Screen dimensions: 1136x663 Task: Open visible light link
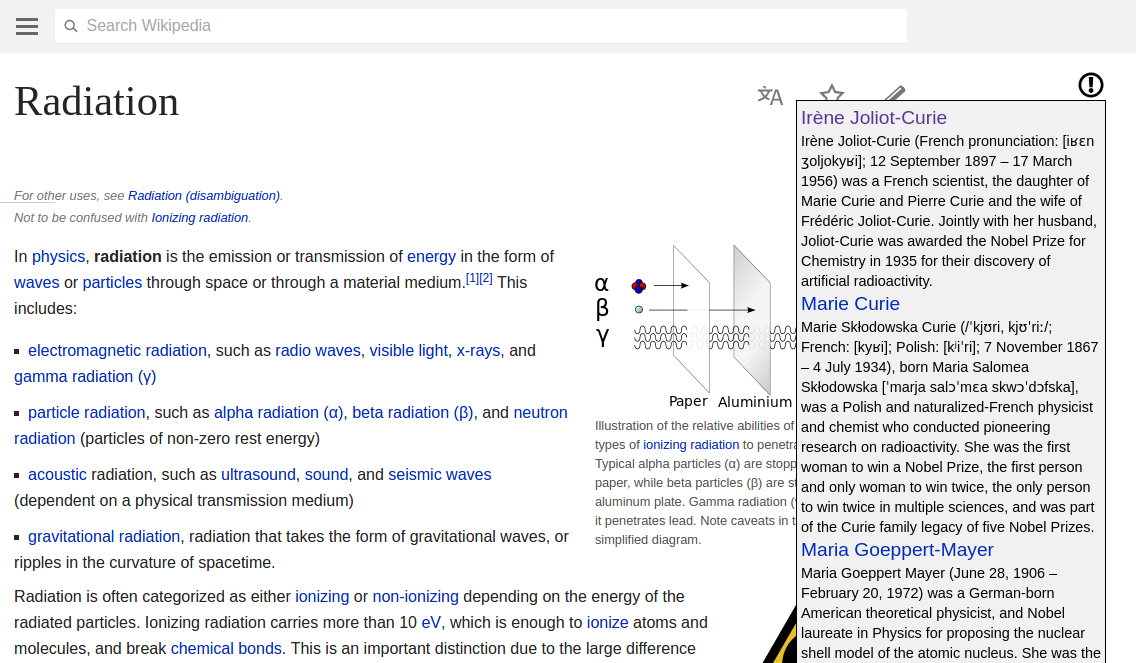409,351
